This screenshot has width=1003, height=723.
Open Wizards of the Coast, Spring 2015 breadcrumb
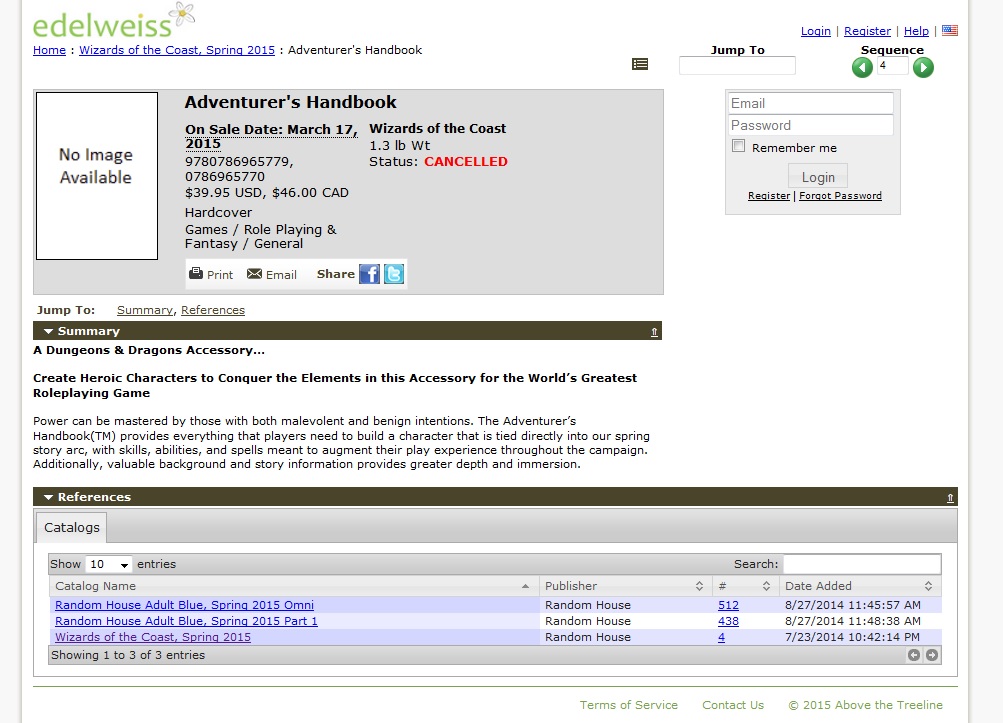pos(177,50)
